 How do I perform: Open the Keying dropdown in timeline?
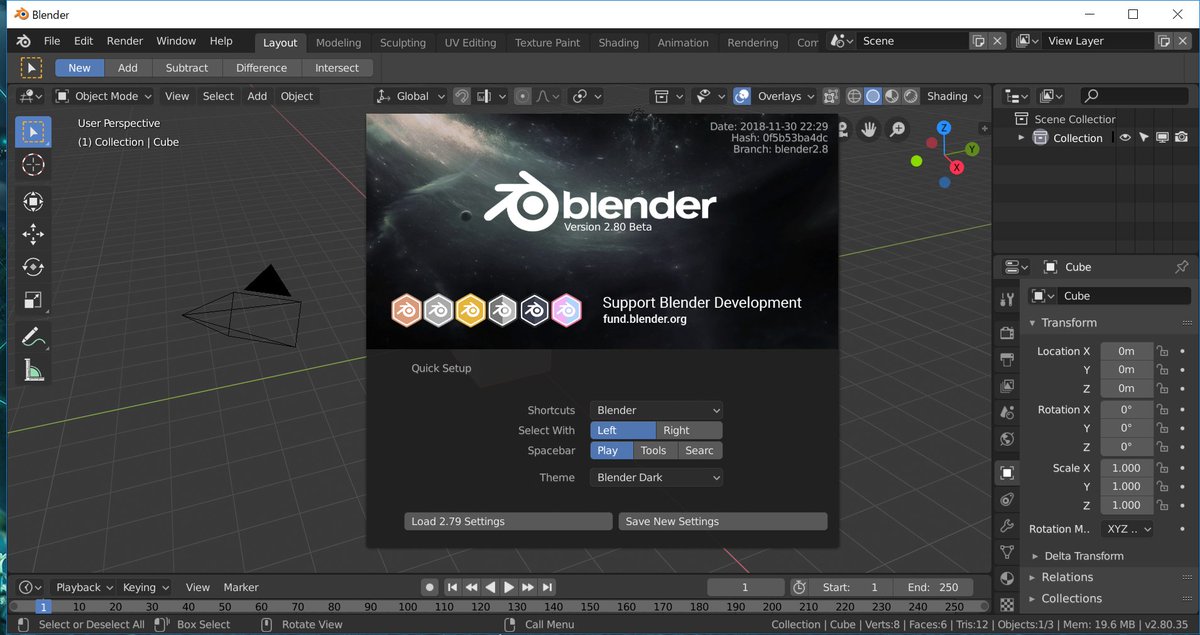(x=146, y=587)
